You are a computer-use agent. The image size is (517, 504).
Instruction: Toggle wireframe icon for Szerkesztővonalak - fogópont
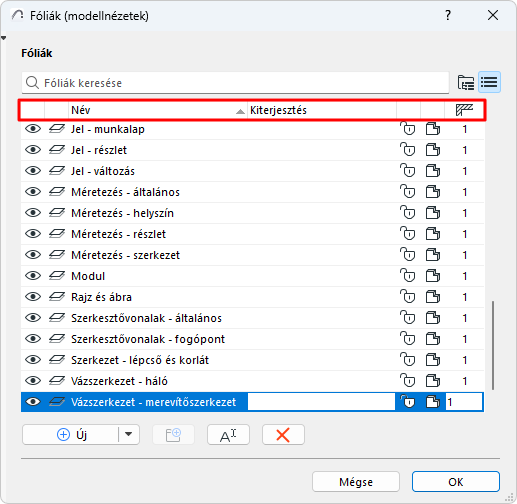[x=433, y=339]
